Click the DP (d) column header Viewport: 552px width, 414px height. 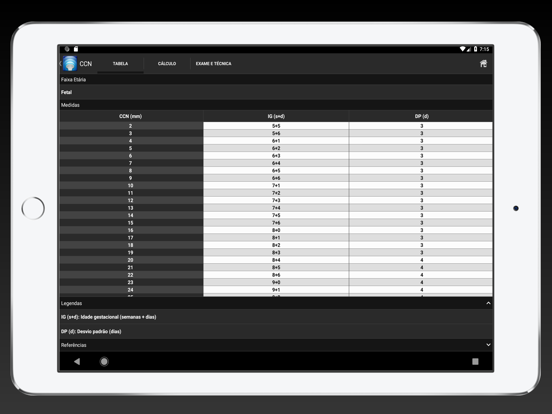[x=421, y=116]
